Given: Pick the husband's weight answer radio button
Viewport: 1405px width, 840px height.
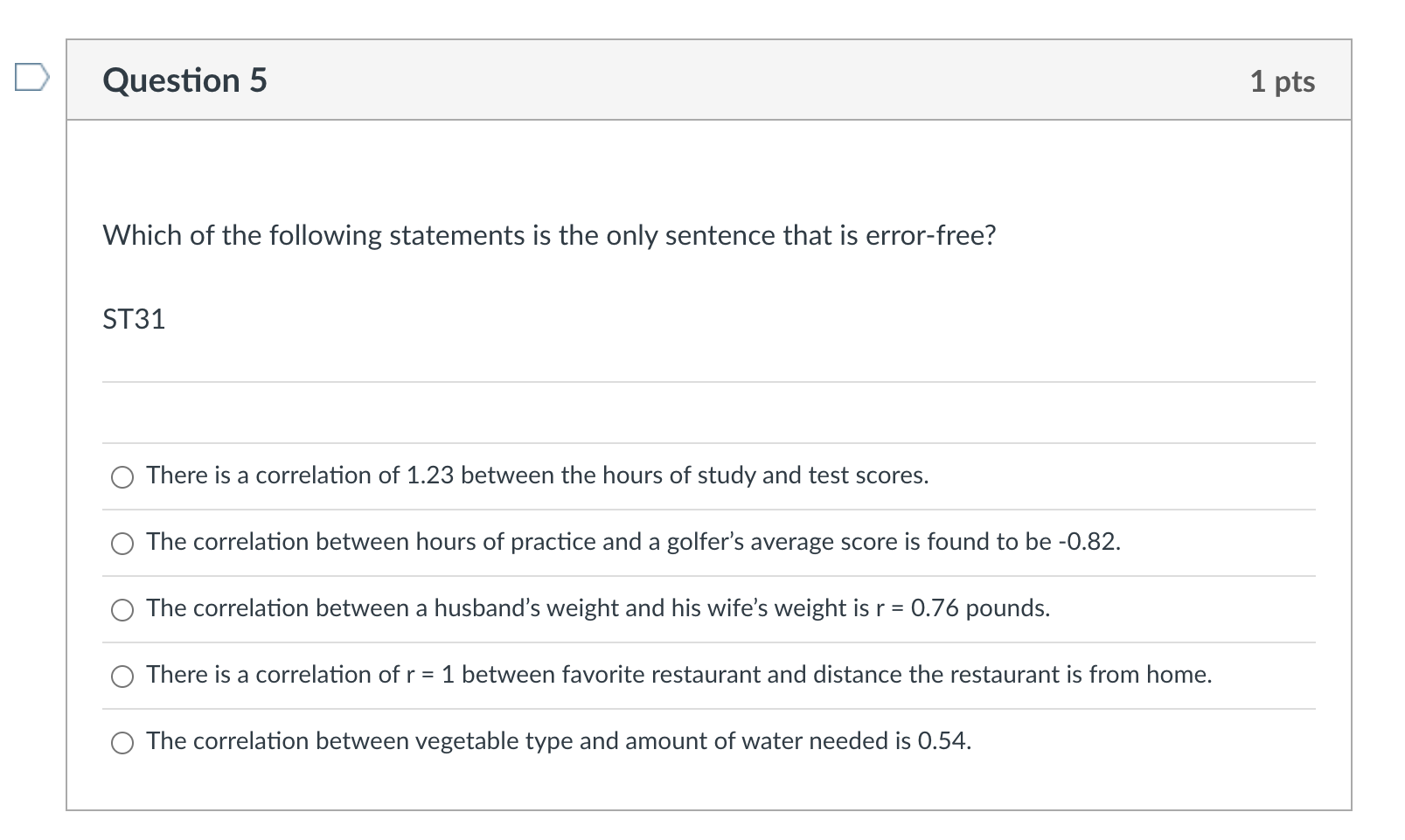Looking at the screenshot, I should coord(122,609).
